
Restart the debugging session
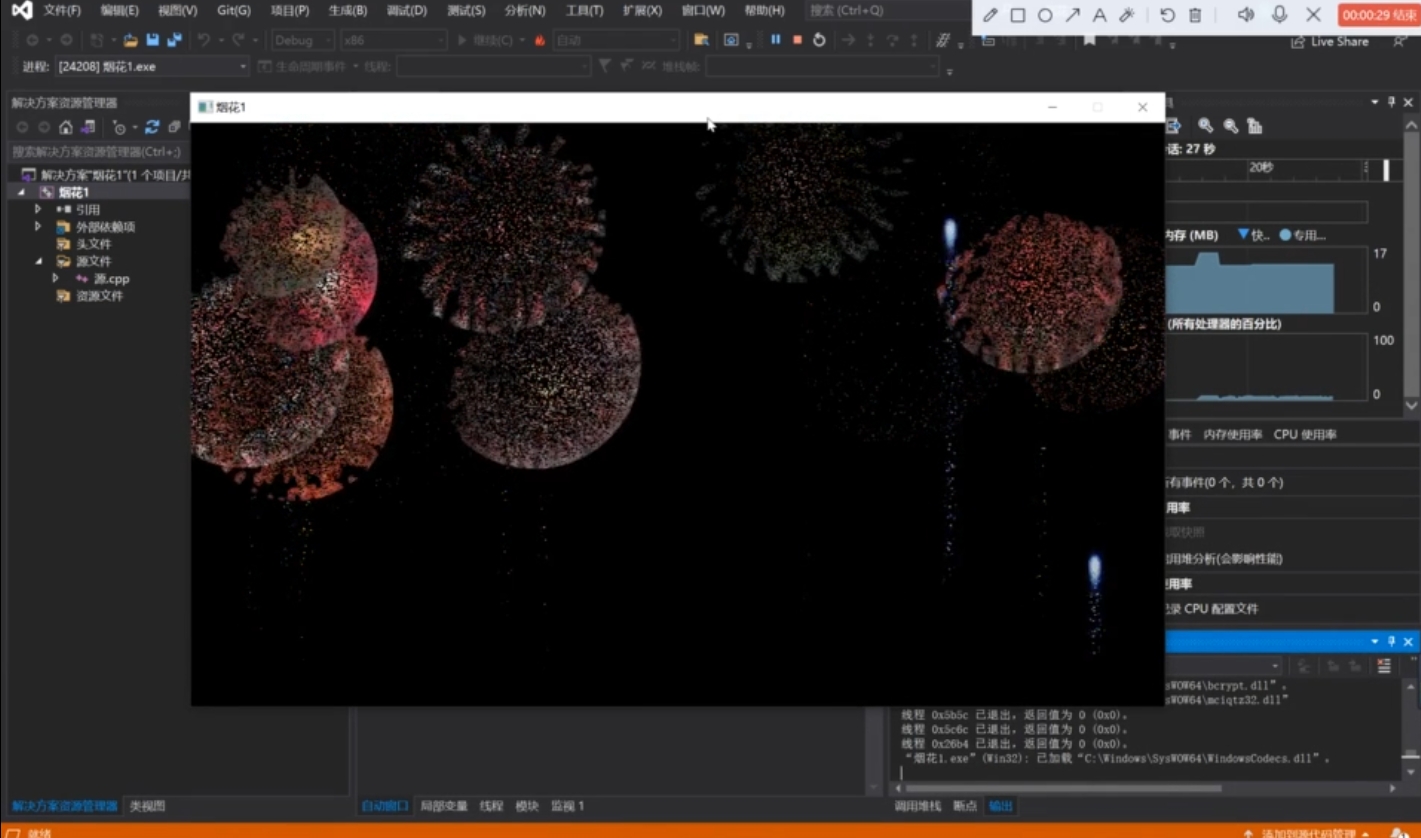point(819,40)
